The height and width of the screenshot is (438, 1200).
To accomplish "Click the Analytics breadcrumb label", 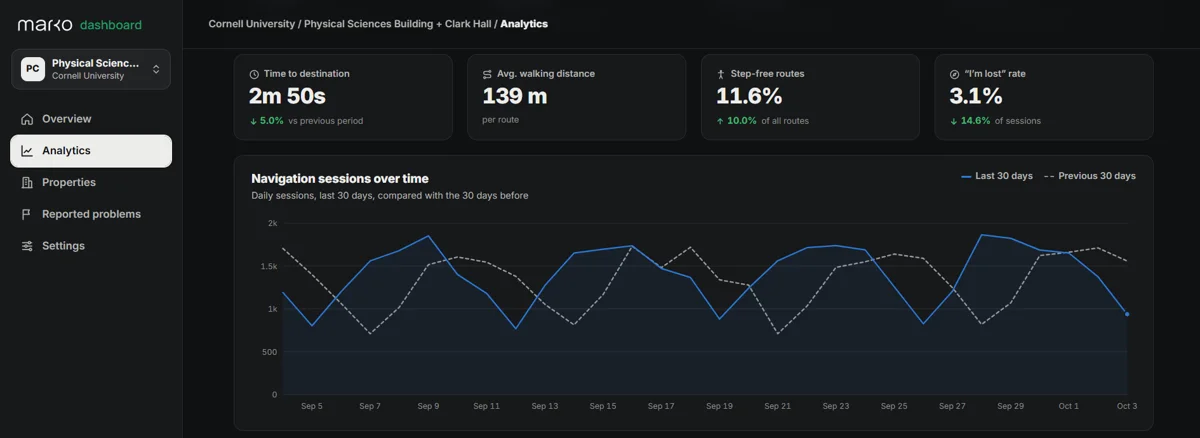I will coord(524,23).
